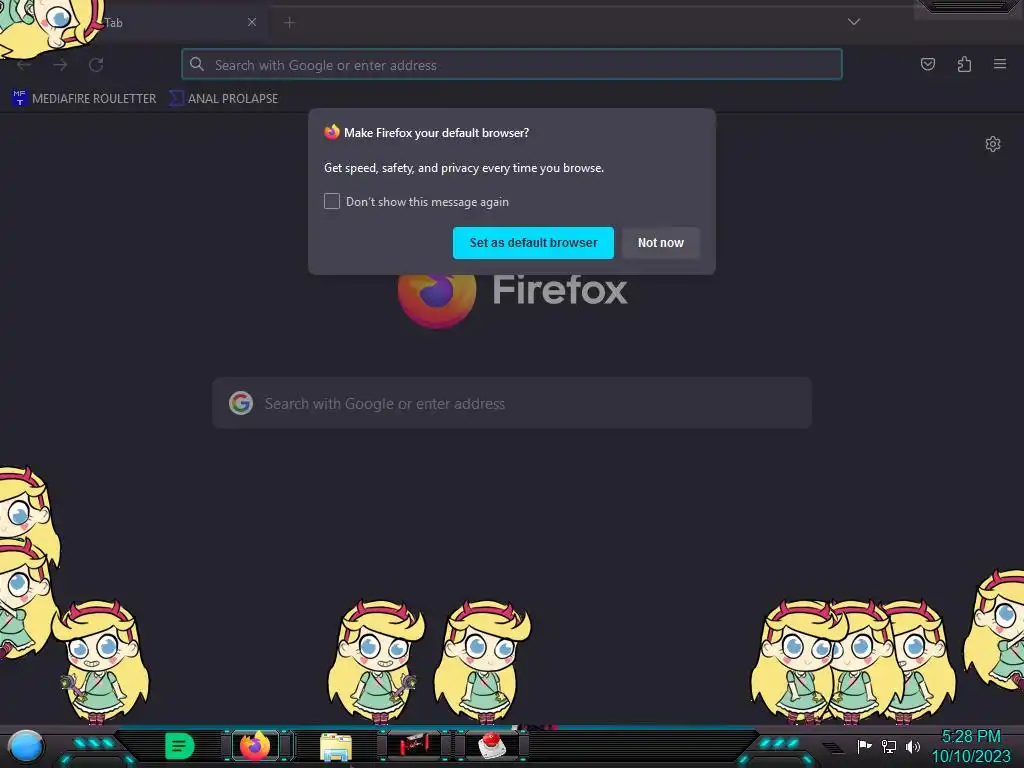Close the current Firefox tab
Viewport: 1024px width, 768px height.
pyautogui.click(x=251, y=22)
